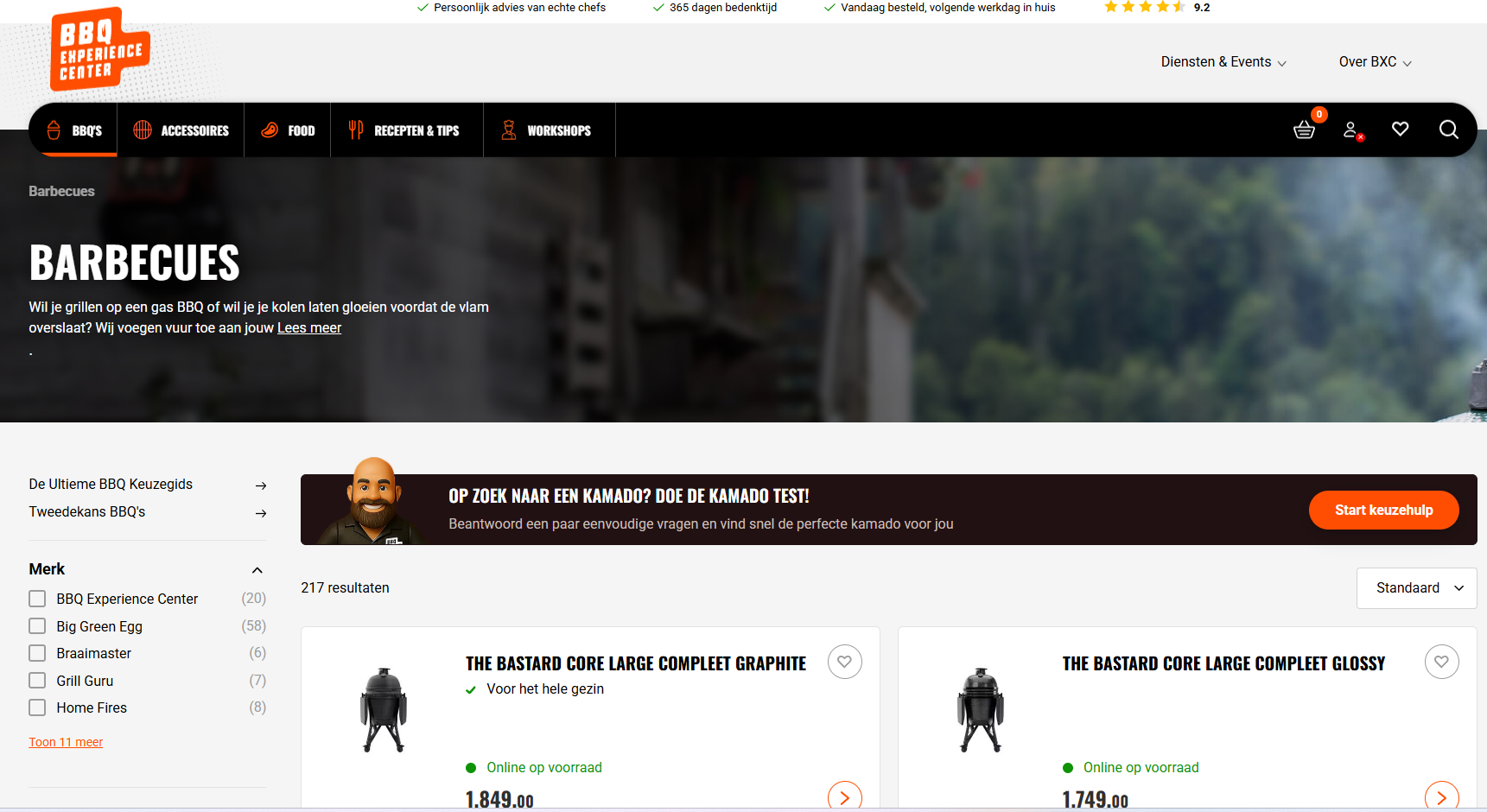Open the shopping basket icon

[1304, 130]
